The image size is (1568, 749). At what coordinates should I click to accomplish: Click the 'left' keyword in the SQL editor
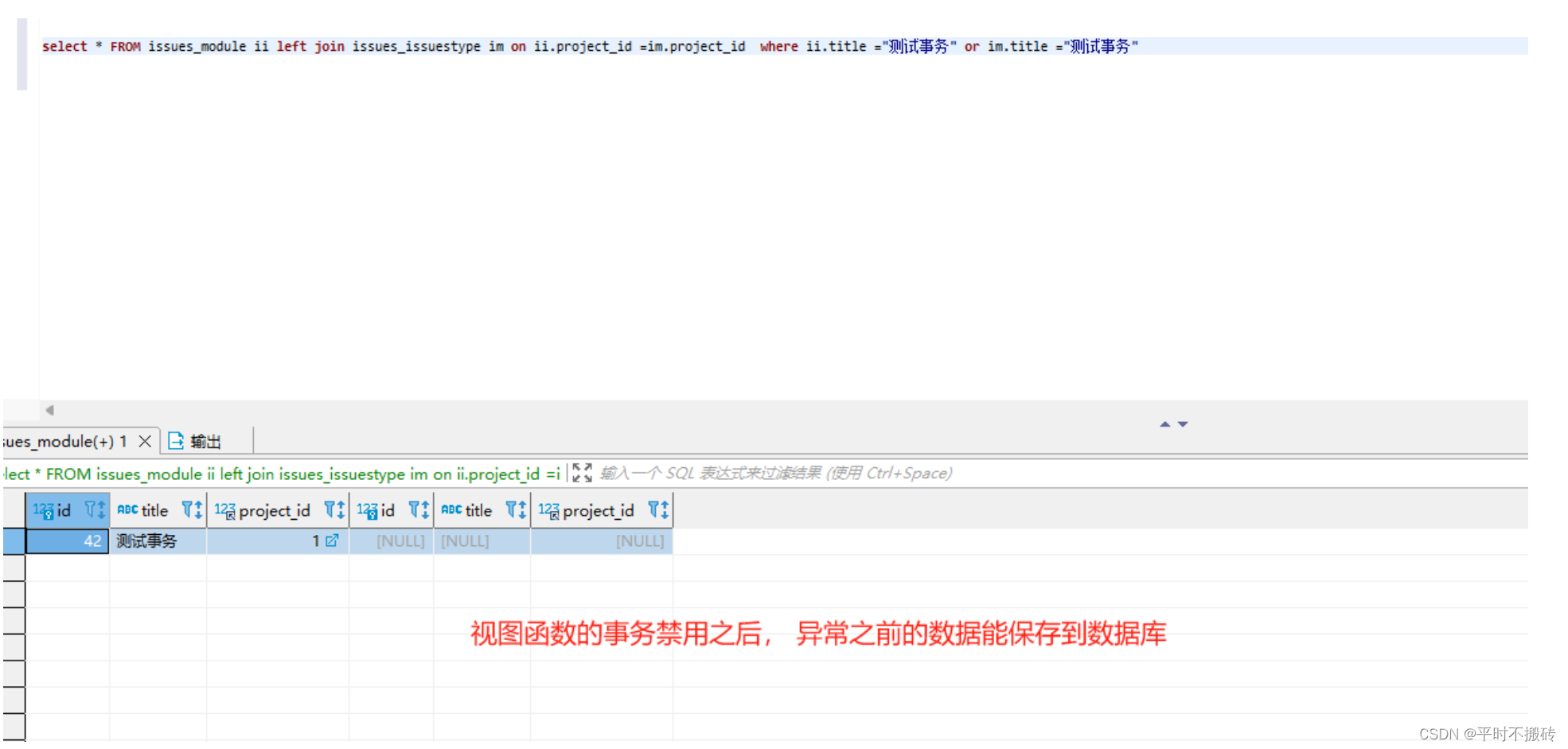[291, 46]
